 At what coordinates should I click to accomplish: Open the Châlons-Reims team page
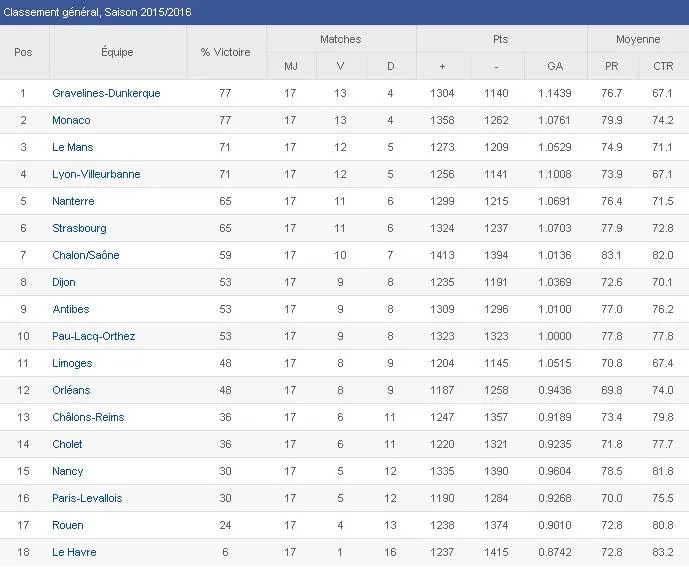pyautogui.click(x=88, y=417)
